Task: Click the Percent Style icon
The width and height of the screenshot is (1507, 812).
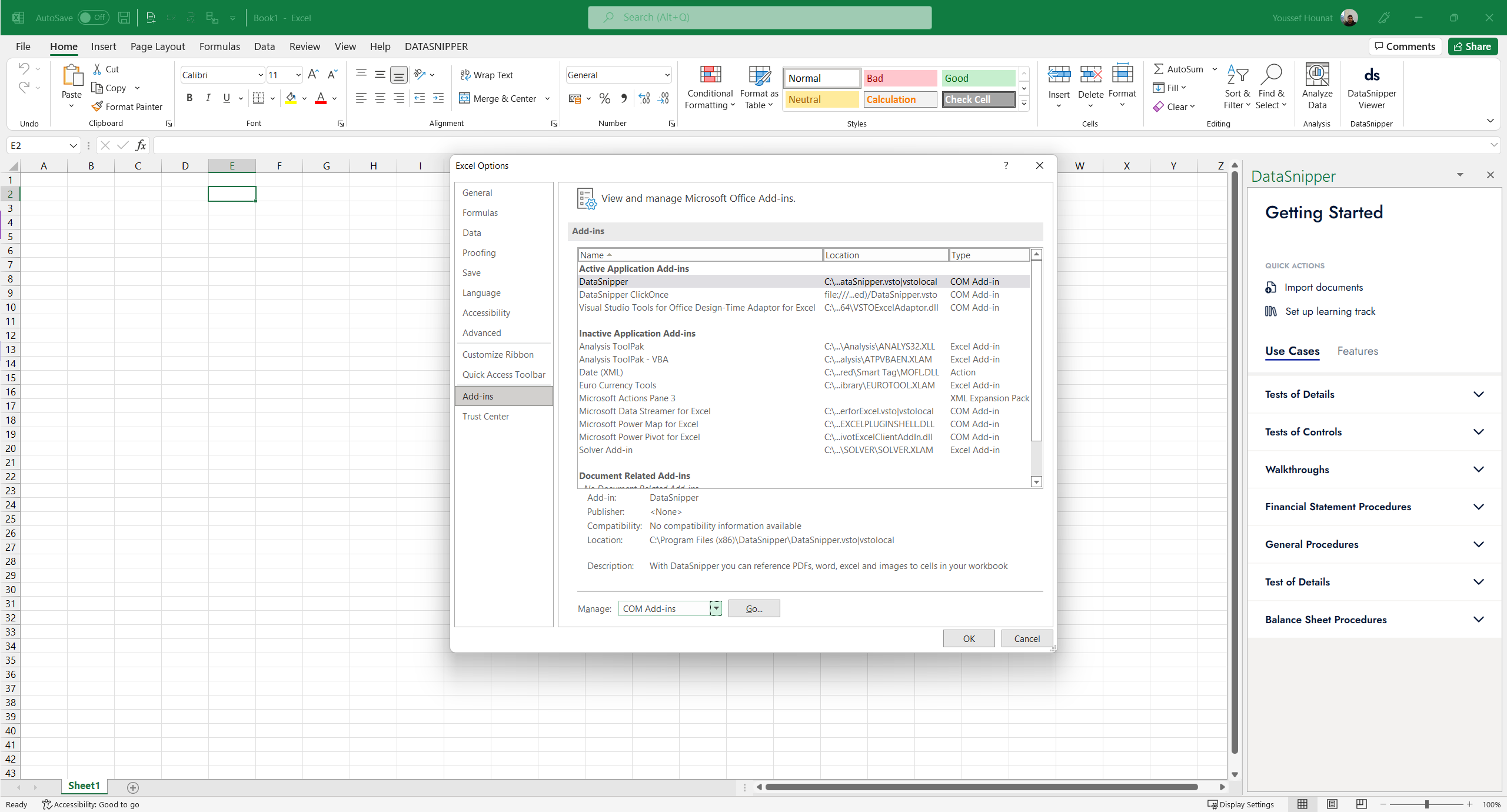Action: click(604, 98)
